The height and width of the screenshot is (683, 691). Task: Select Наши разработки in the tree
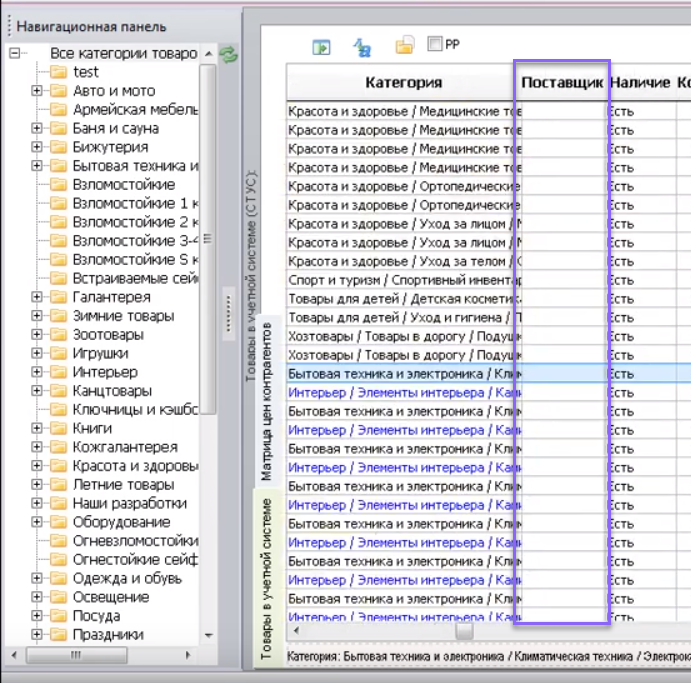(130, 503)
